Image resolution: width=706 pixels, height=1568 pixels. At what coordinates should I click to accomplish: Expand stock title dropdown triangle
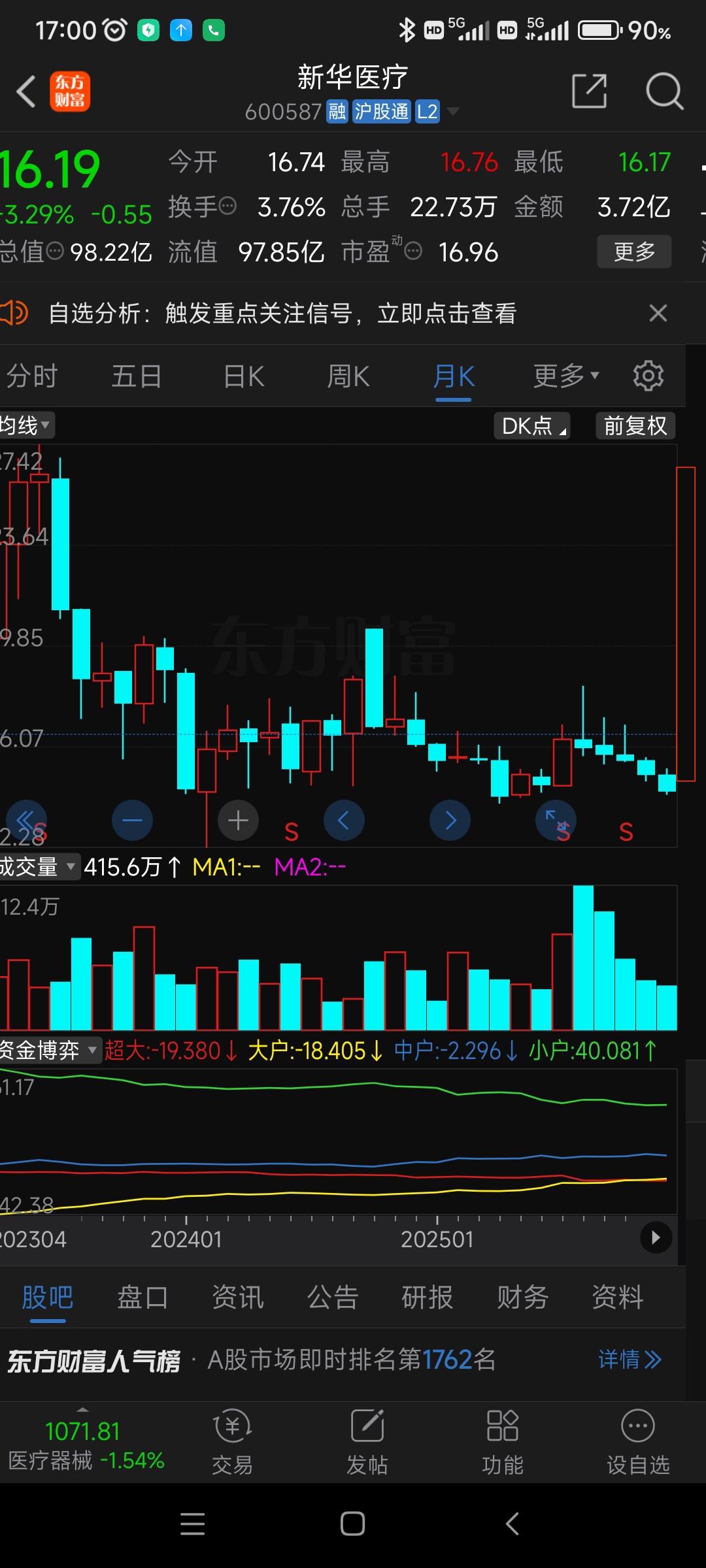click(452, 112)
